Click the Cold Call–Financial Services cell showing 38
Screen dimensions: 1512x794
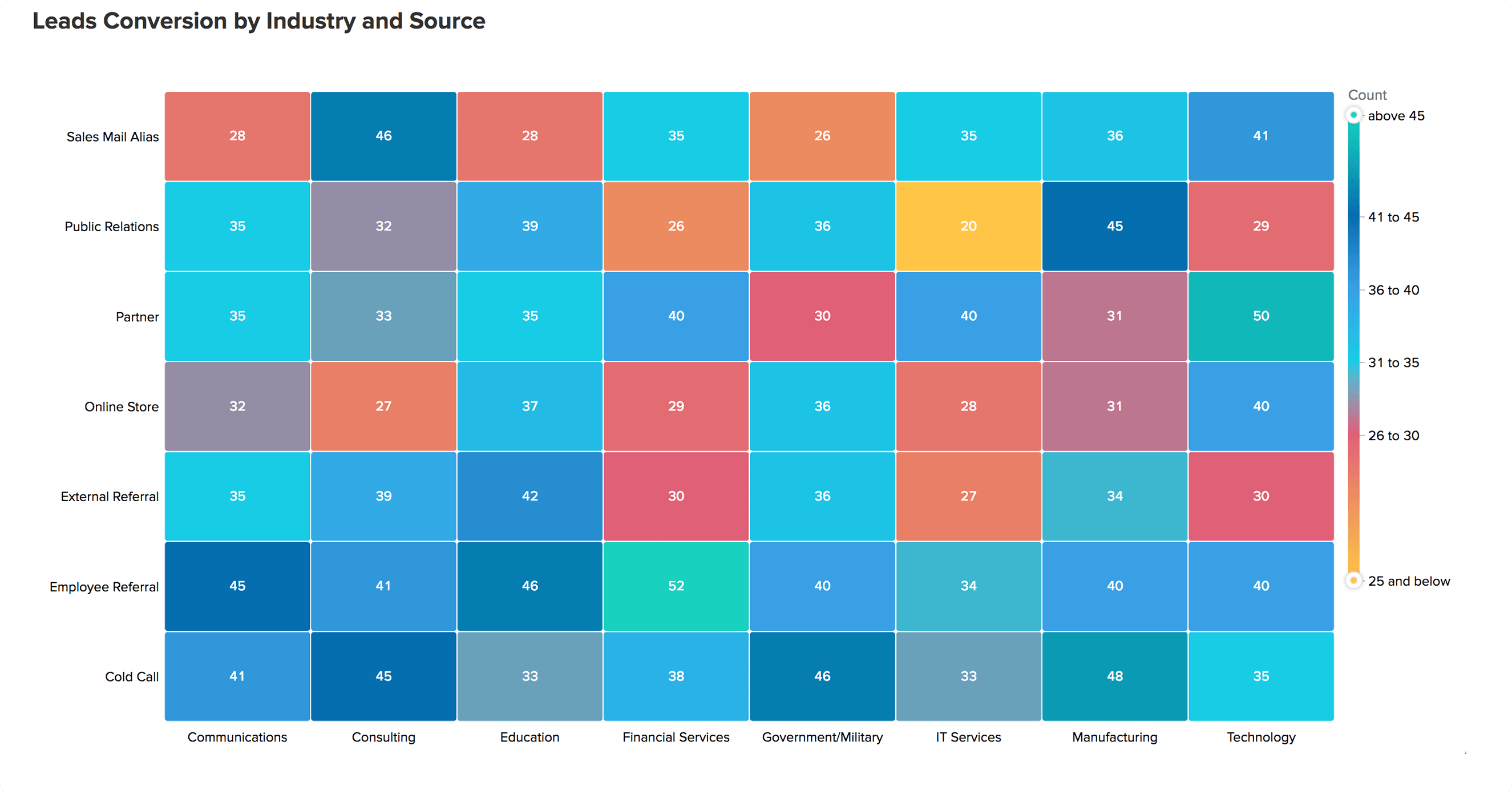pyautogui.click(x=676, y=676)
